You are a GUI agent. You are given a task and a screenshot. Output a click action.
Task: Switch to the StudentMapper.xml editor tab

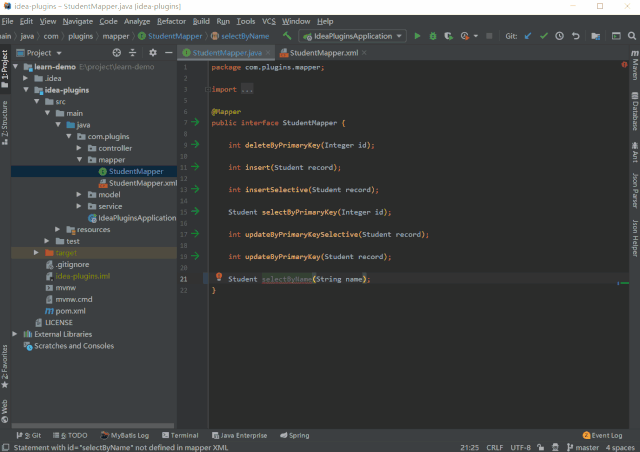[x=323, y=53]
